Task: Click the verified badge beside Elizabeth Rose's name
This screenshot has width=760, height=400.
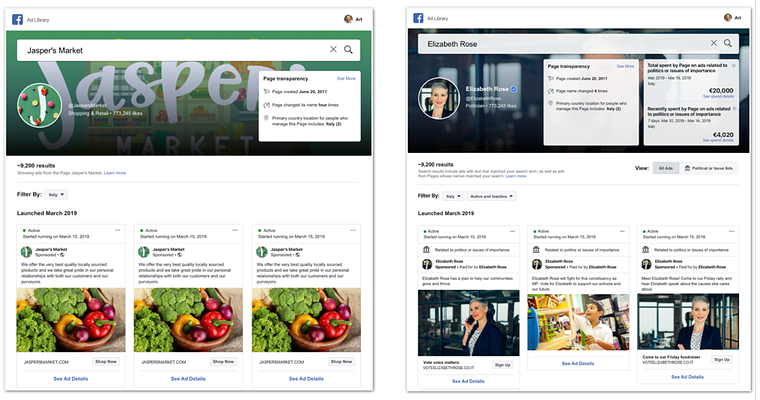Action: click(514, 89)
